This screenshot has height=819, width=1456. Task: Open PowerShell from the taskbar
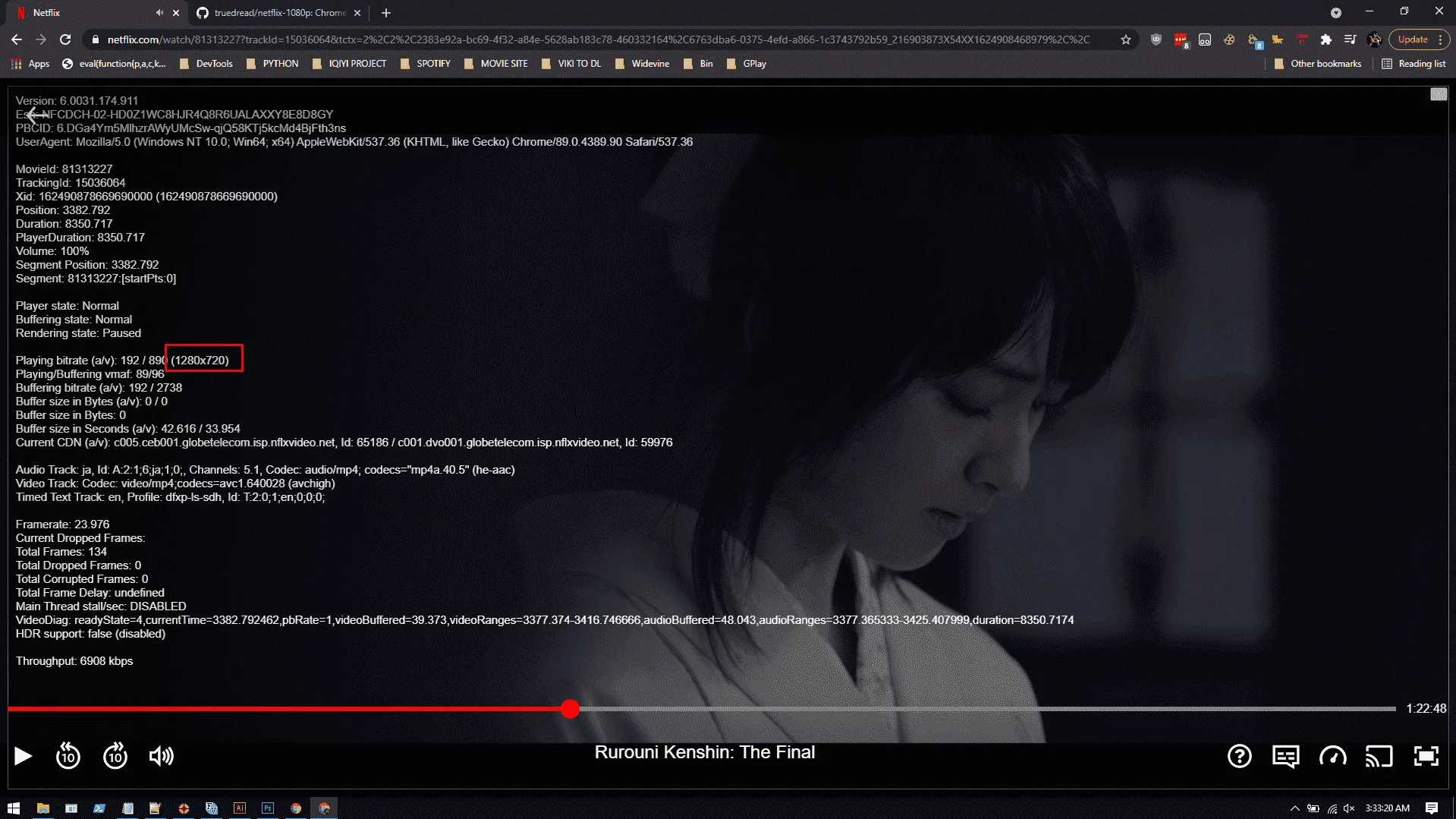(x=99, y=808)
